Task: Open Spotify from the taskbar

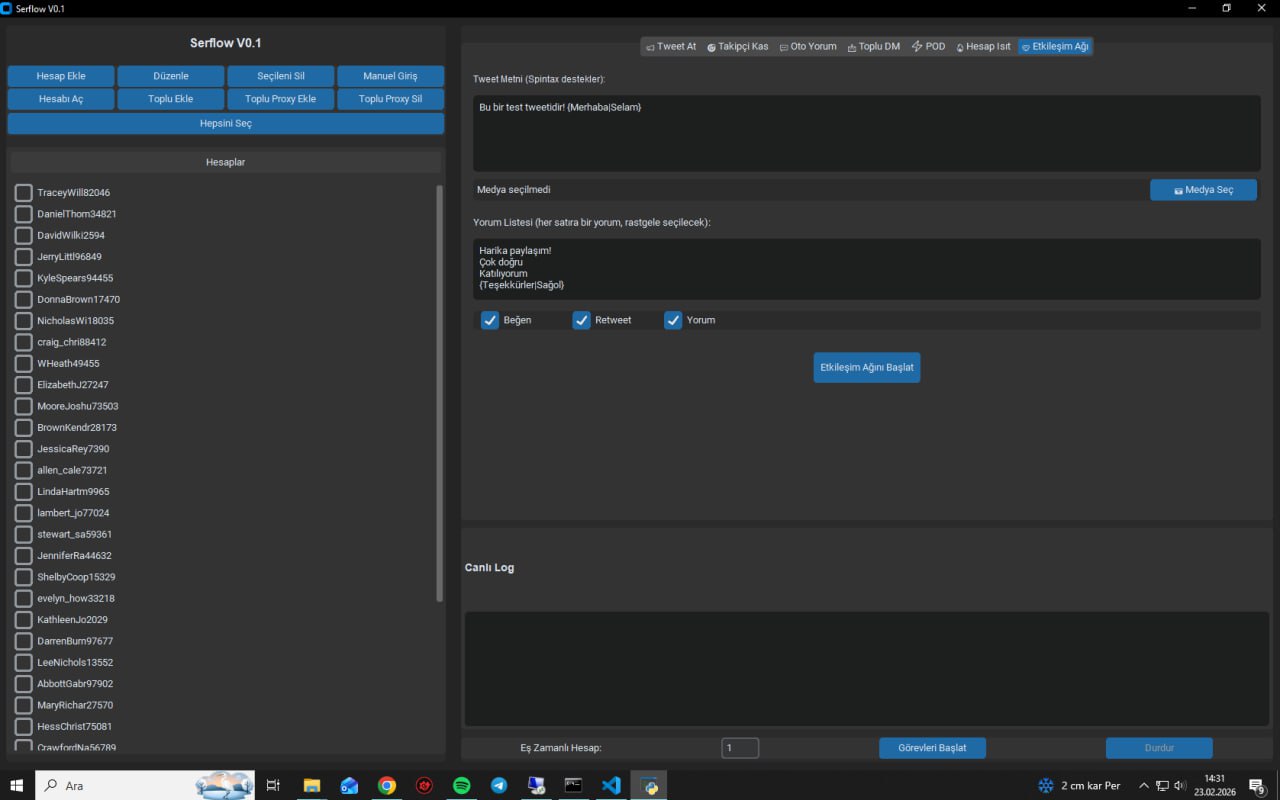Action: [461, 786]
